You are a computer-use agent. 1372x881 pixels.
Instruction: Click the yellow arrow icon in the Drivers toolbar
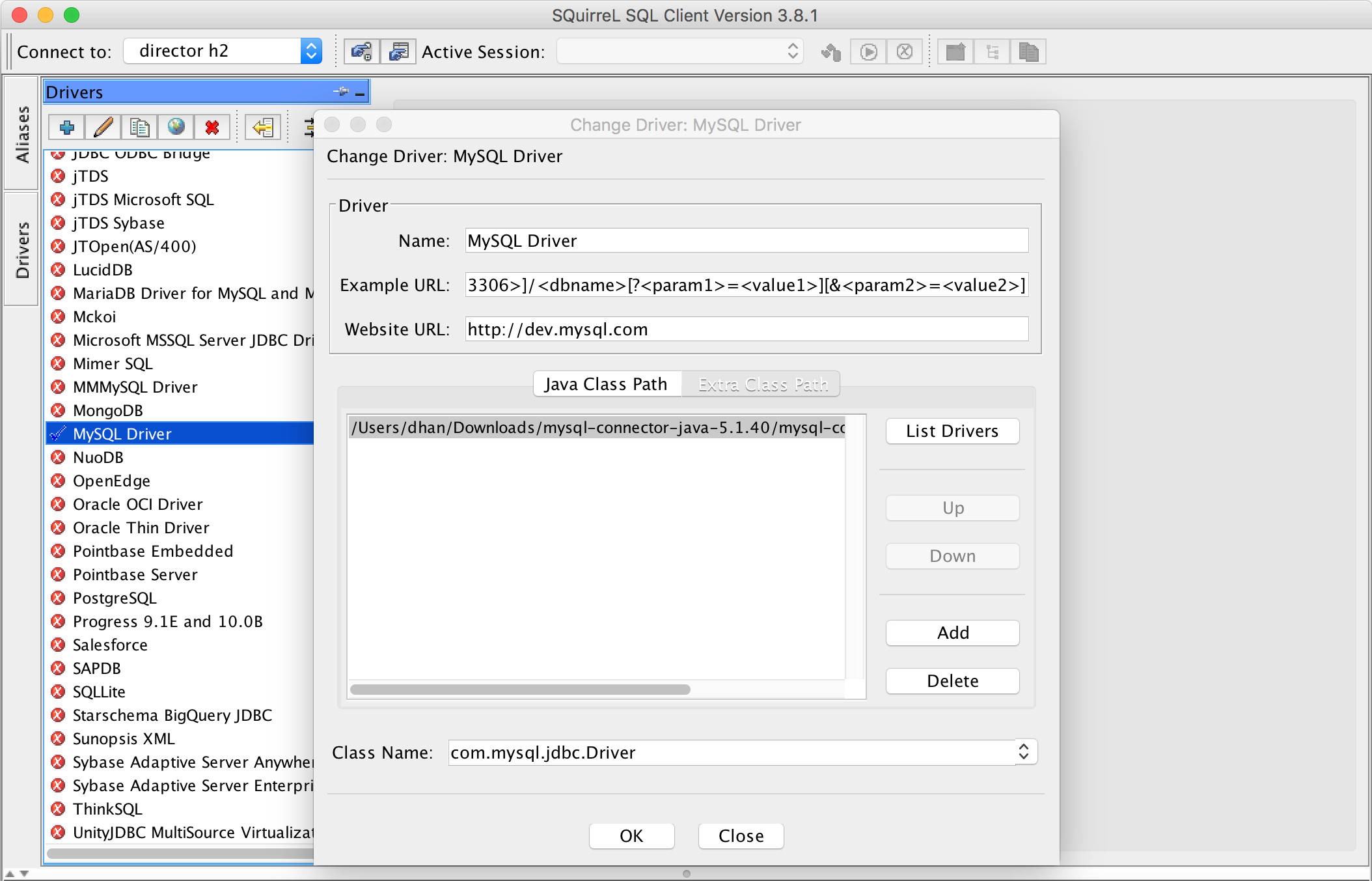[263, 127]
